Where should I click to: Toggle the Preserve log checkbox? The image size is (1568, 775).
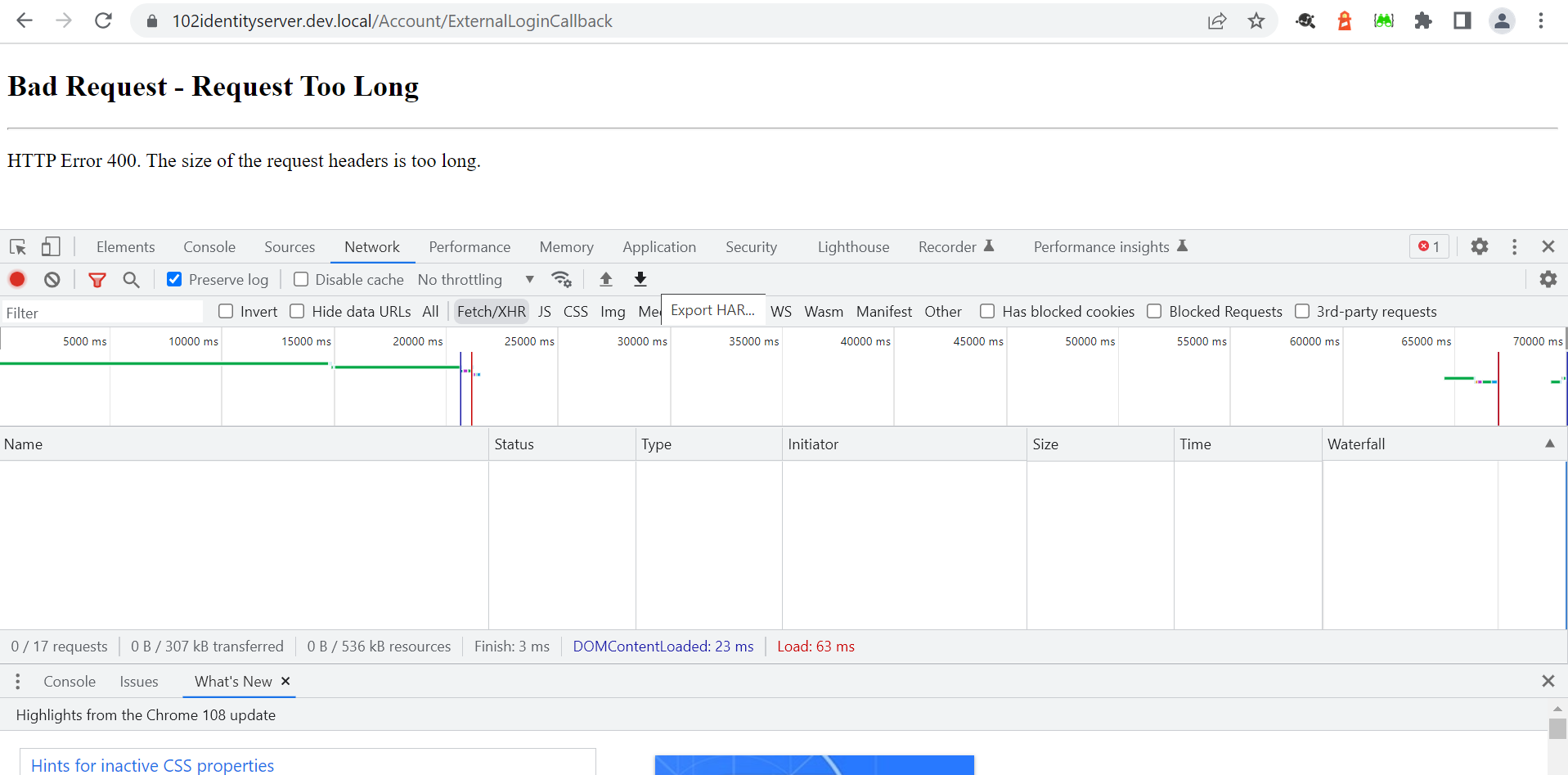coord(174,279)
